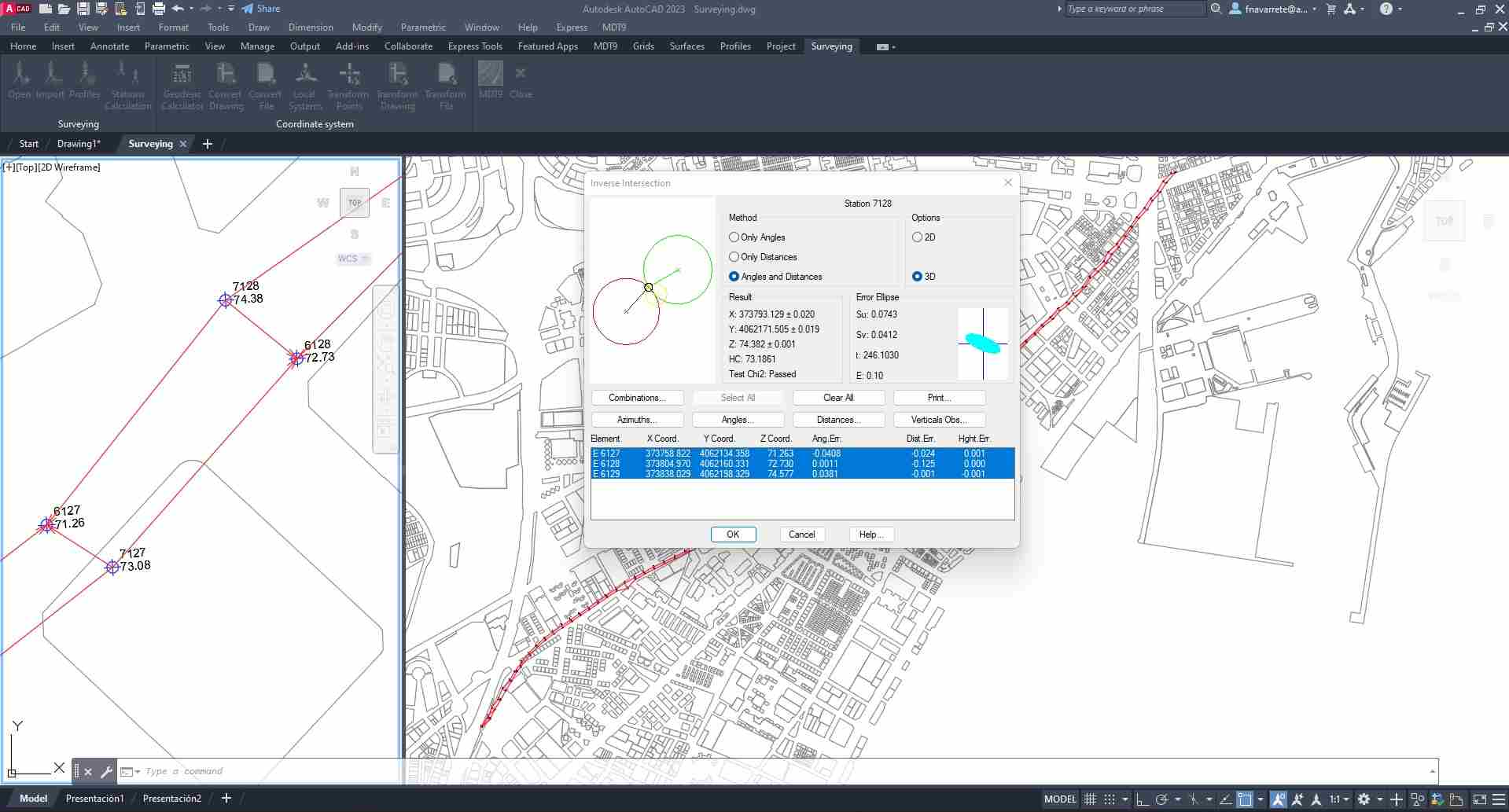The image size is (1509, 812).
Task: Open the Parametric menu in menu bar
Action: click(423, 28)
